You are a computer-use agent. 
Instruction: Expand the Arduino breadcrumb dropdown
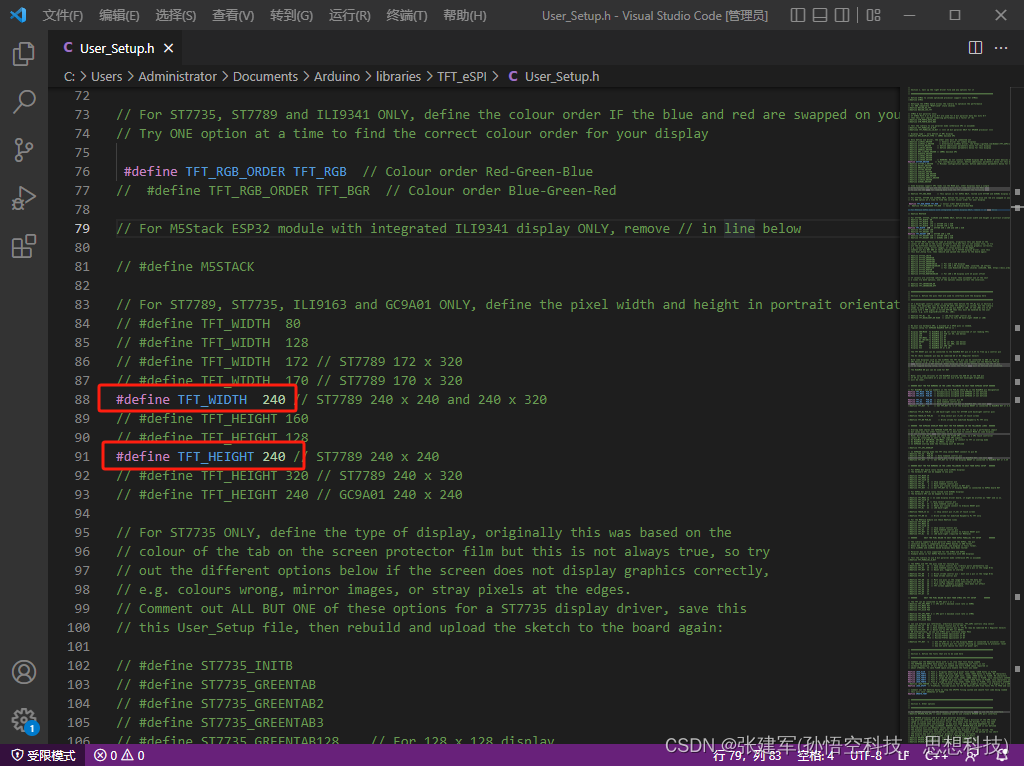point(337,75)
